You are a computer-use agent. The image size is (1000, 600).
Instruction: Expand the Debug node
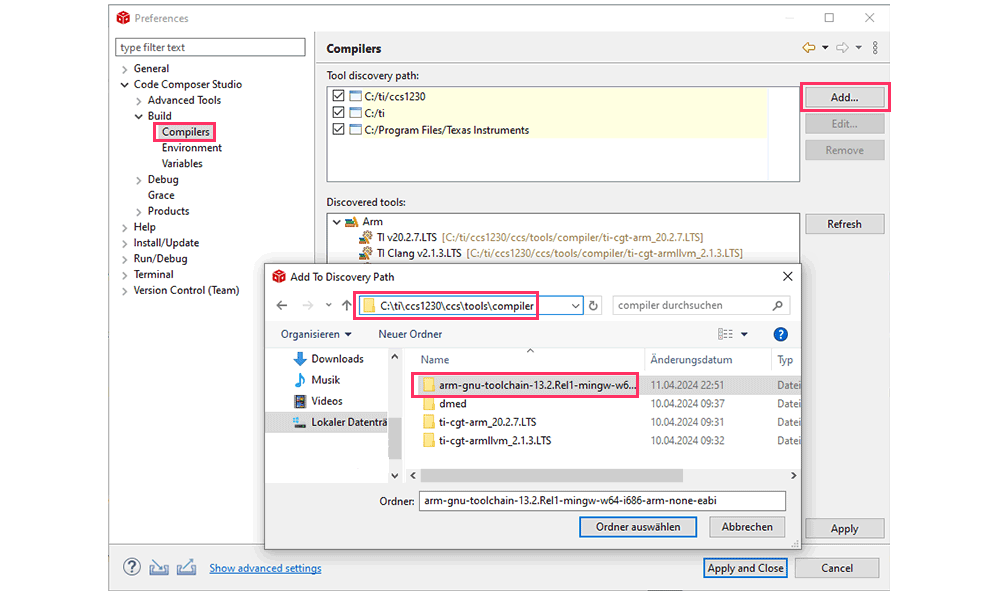(138, 180)
